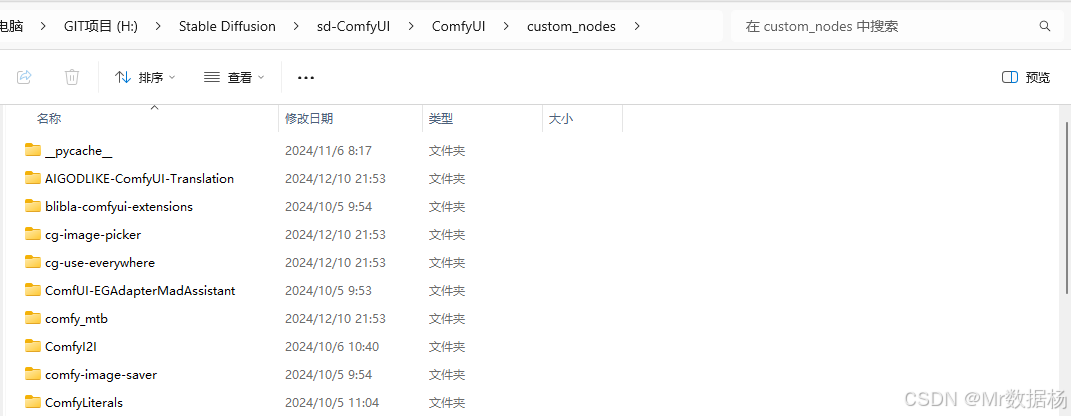Screen dimensions: 1071x416
Task: Select the blibla-comfyui-extensions name
Action: [119, 207]
